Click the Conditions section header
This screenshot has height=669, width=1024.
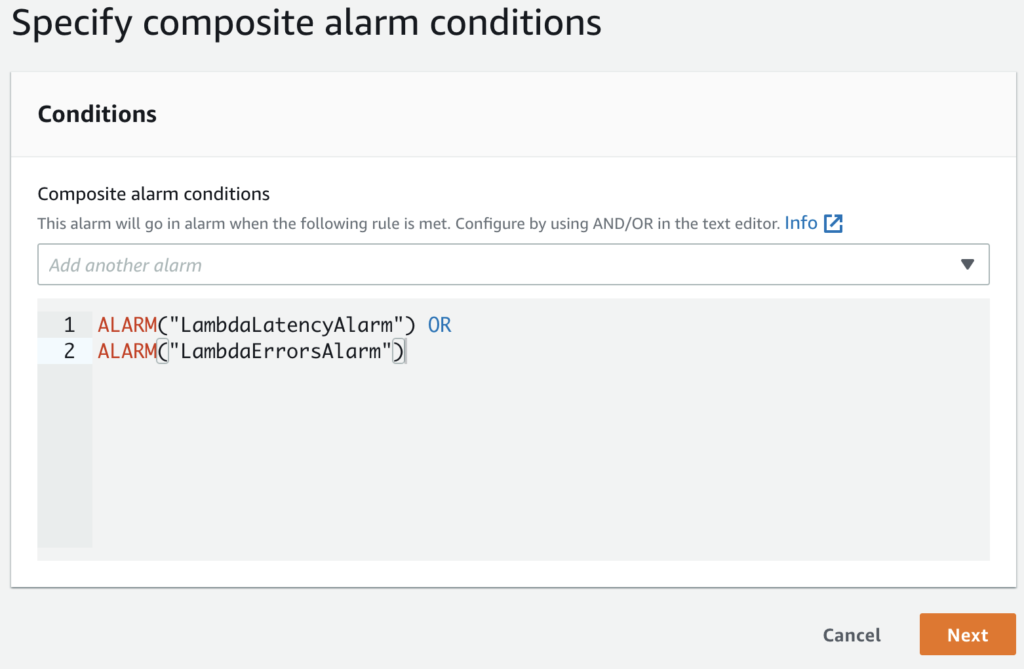(97, 114)
